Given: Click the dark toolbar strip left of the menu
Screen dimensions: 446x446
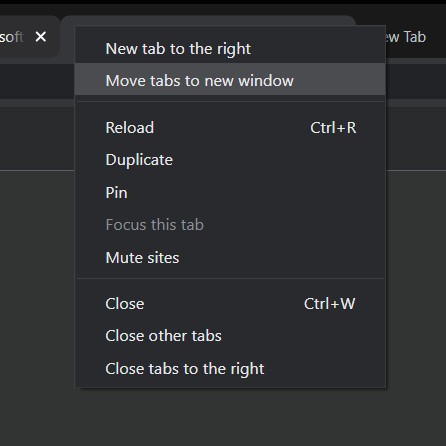Looking at the screenshot, I should click(x=37, y=82).
